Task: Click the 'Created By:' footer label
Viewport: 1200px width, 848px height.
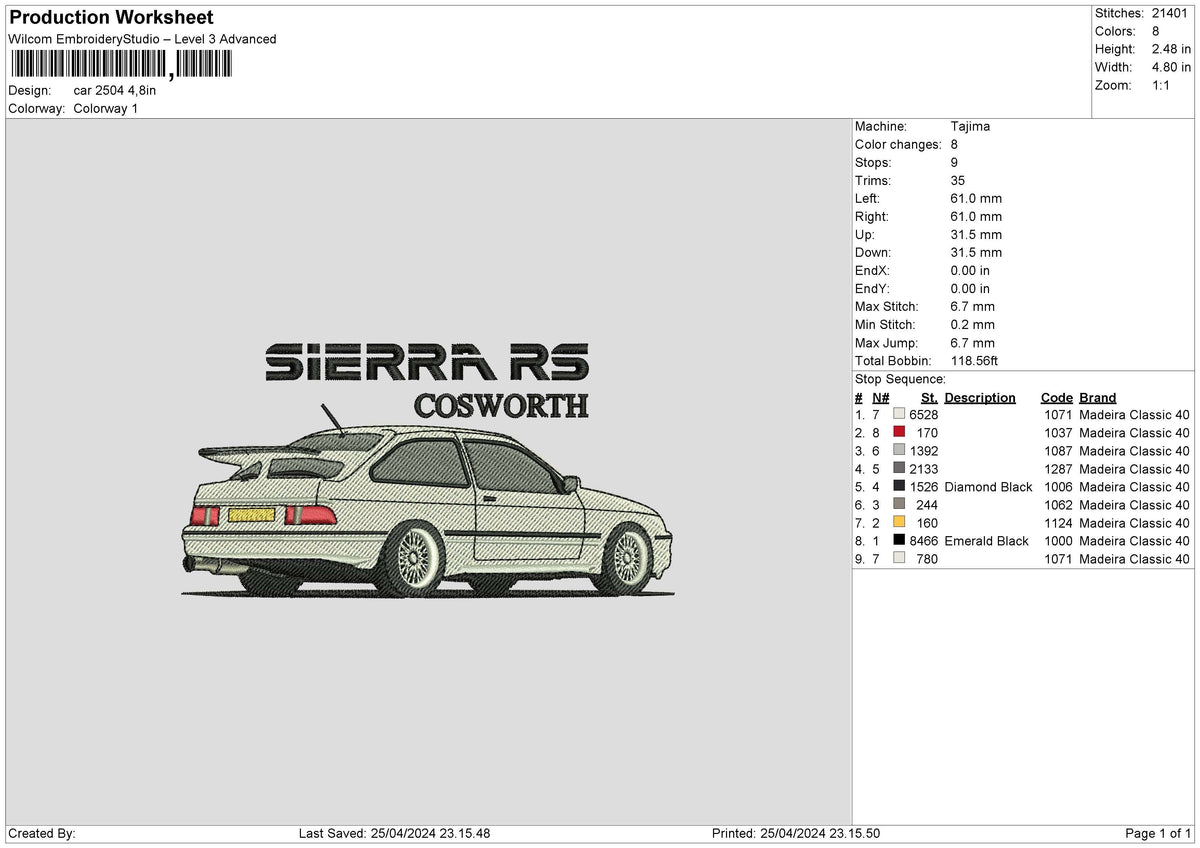Action: click(42, 833)
